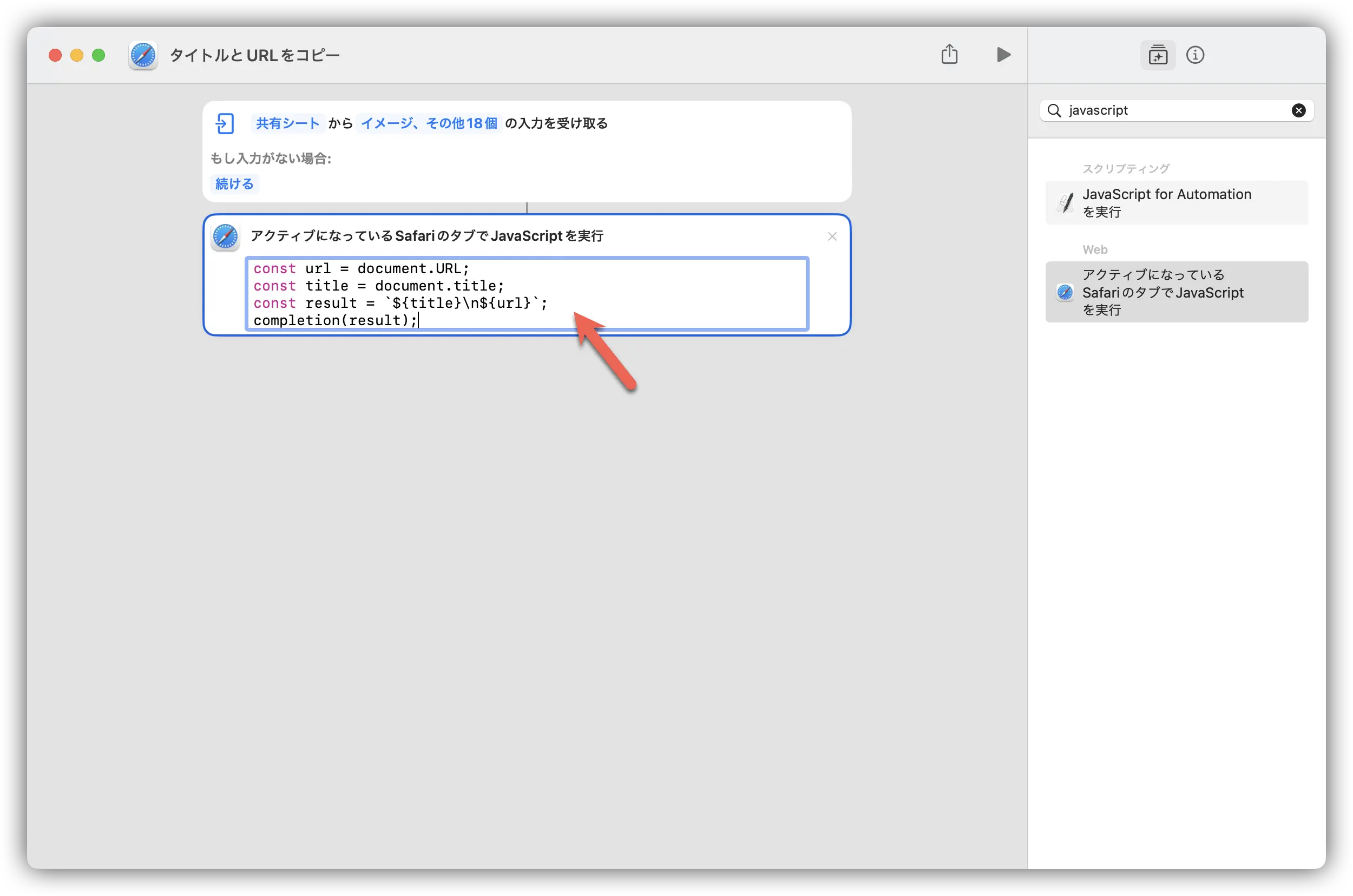This screenshot has width=1353, height=896.
Task: Click the shortcut title タイトルとURLをコピー
Action: tap(255, 55)
